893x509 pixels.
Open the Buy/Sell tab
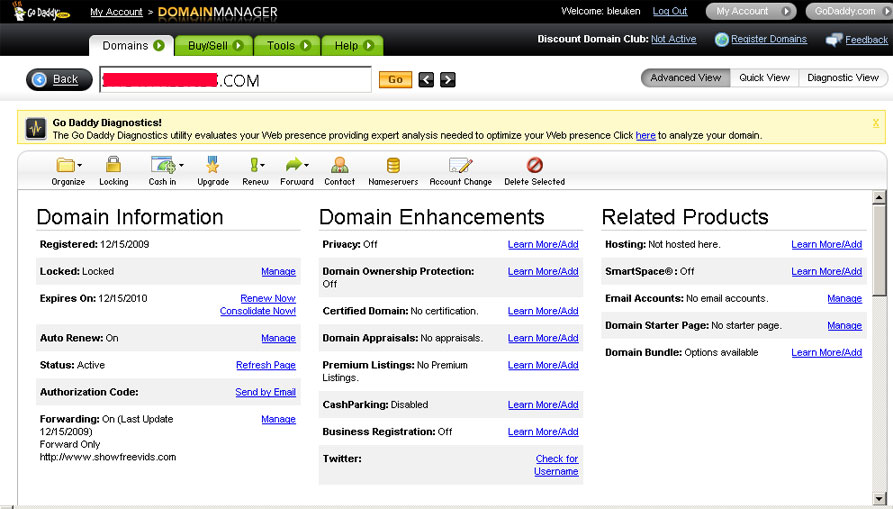(214, 46)
